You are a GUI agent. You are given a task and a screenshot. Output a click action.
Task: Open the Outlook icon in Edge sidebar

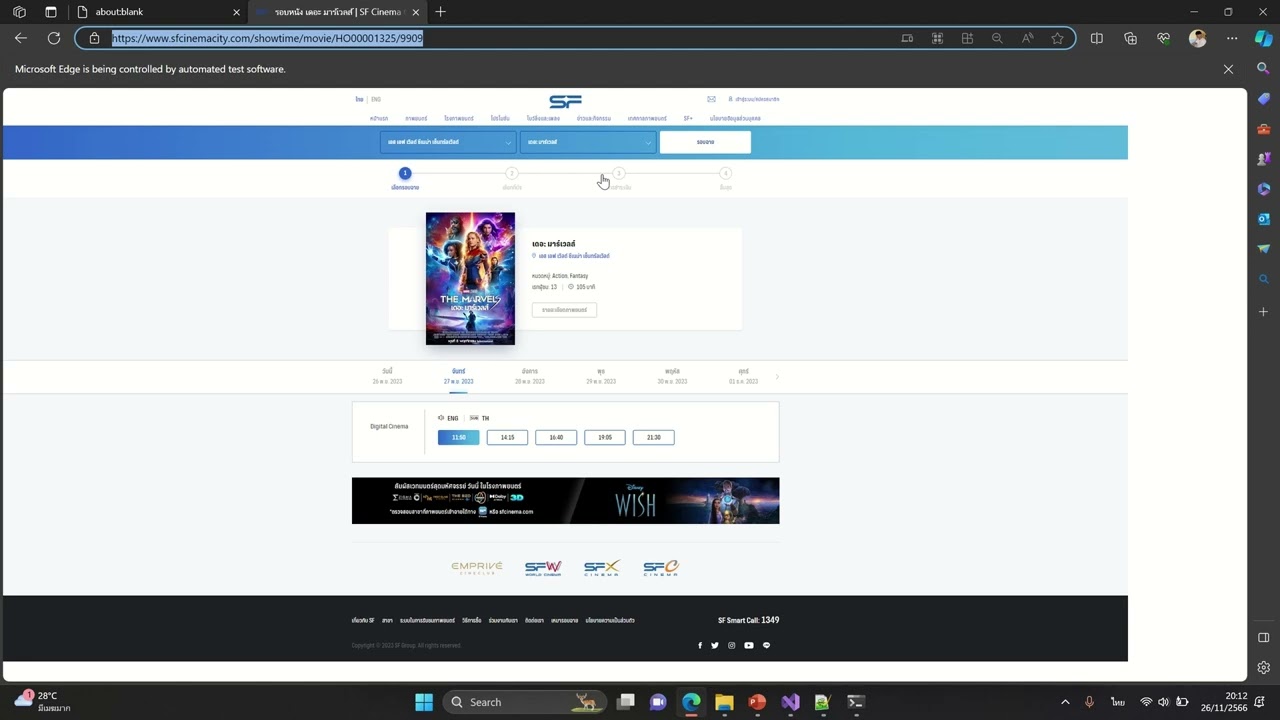pos(1263,218)
